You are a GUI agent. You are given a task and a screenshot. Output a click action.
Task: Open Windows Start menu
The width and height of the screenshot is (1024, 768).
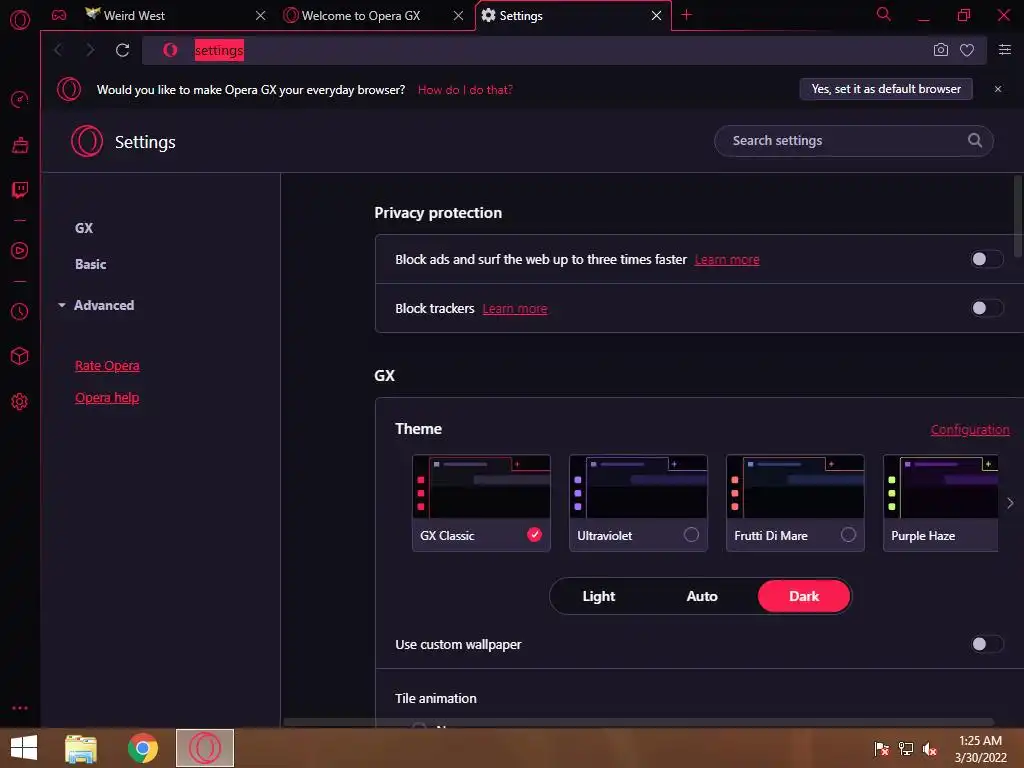(x=24, y=748)
